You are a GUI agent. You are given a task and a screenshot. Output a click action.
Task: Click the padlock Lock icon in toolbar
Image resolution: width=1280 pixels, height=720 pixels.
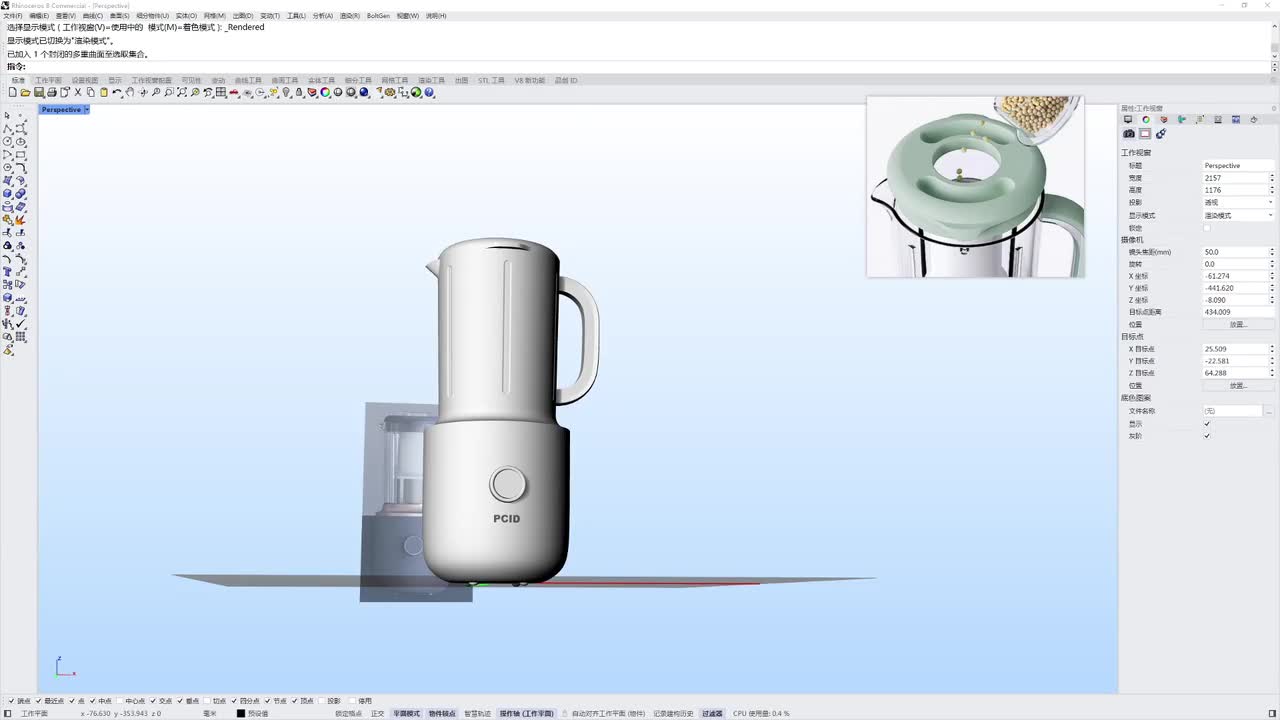pyautogui.click(x=299, y=92)
